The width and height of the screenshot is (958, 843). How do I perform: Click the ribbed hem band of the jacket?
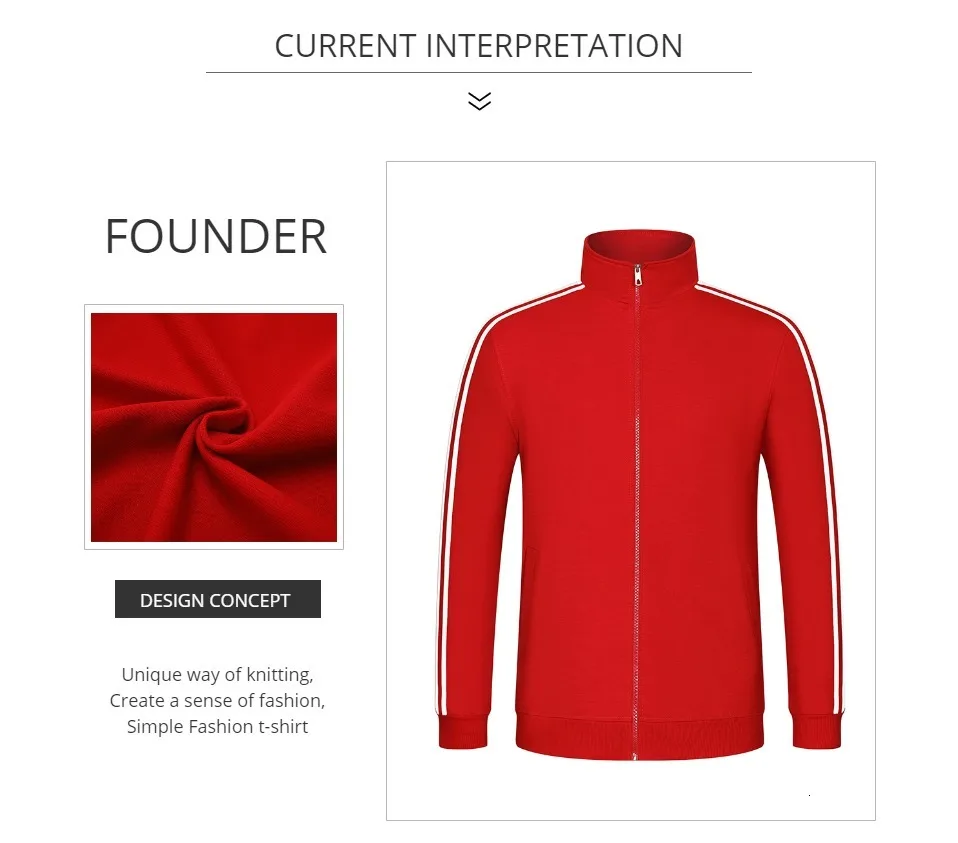pos(640,736)
